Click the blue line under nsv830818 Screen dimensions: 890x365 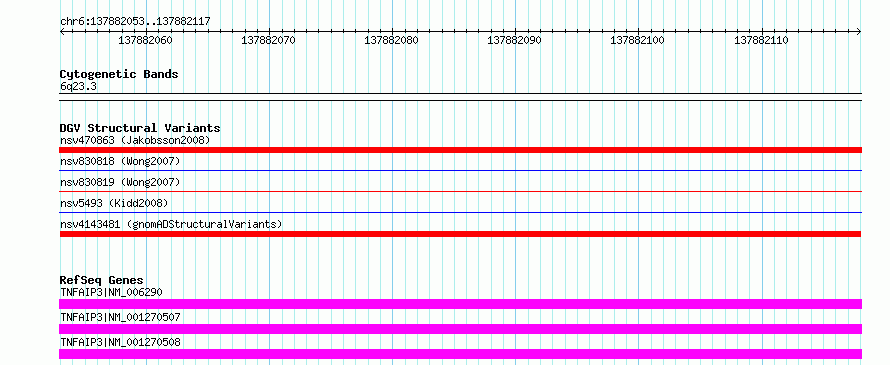point(460,170)
